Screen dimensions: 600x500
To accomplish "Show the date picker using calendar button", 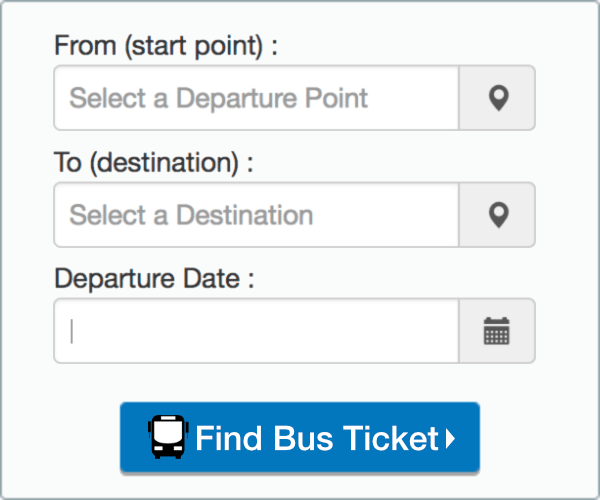I will coord(497,331).
